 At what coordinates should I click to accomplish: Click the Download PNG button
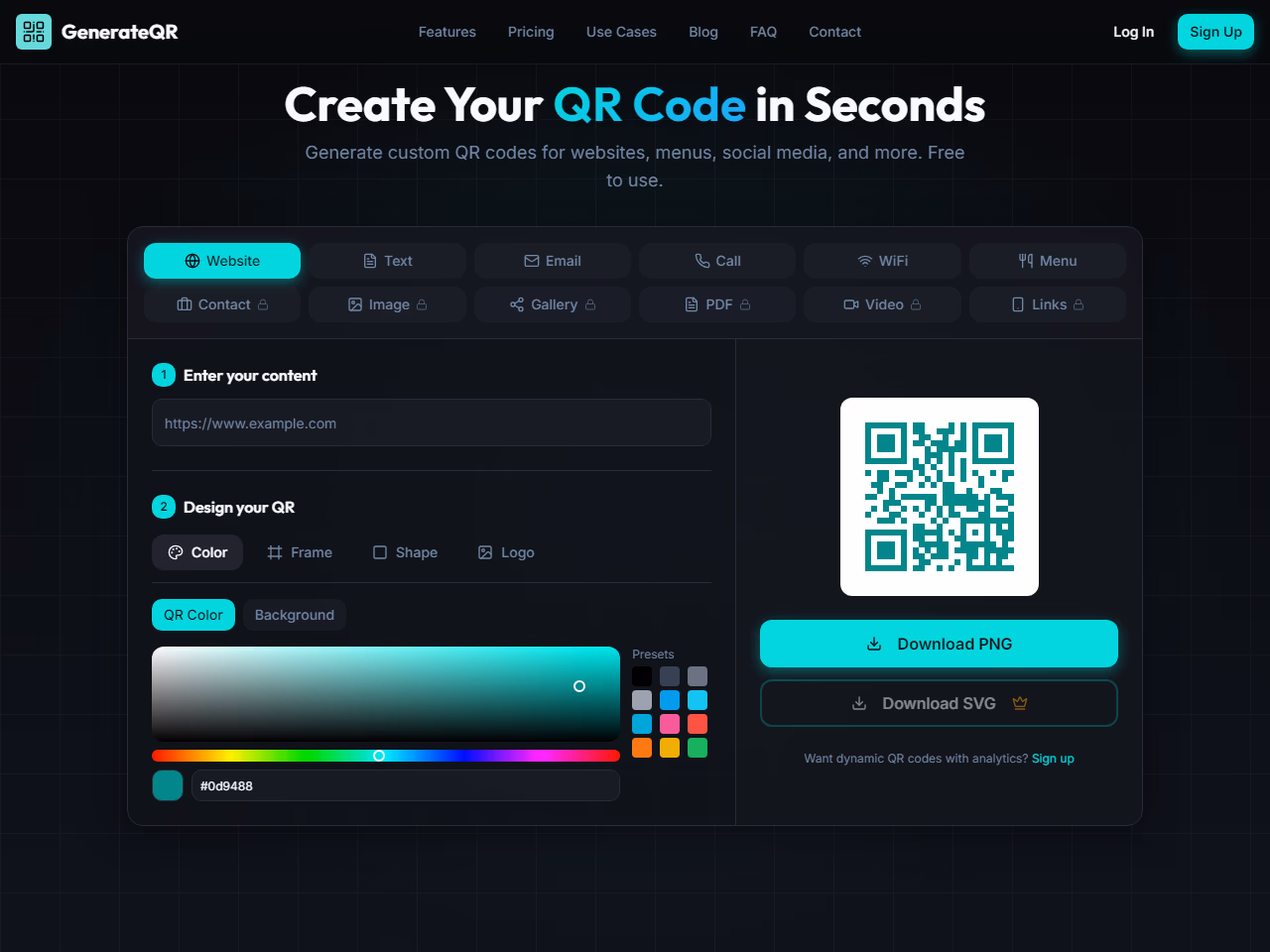click(x=939, y=644)
